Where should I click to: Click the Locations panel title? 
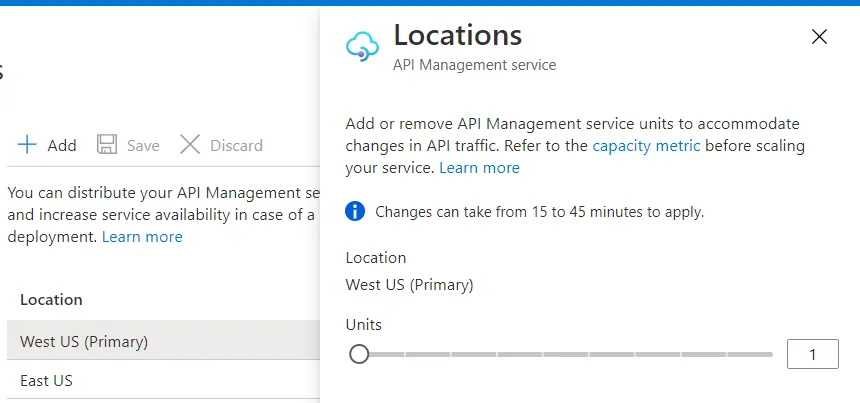point(457,35)
